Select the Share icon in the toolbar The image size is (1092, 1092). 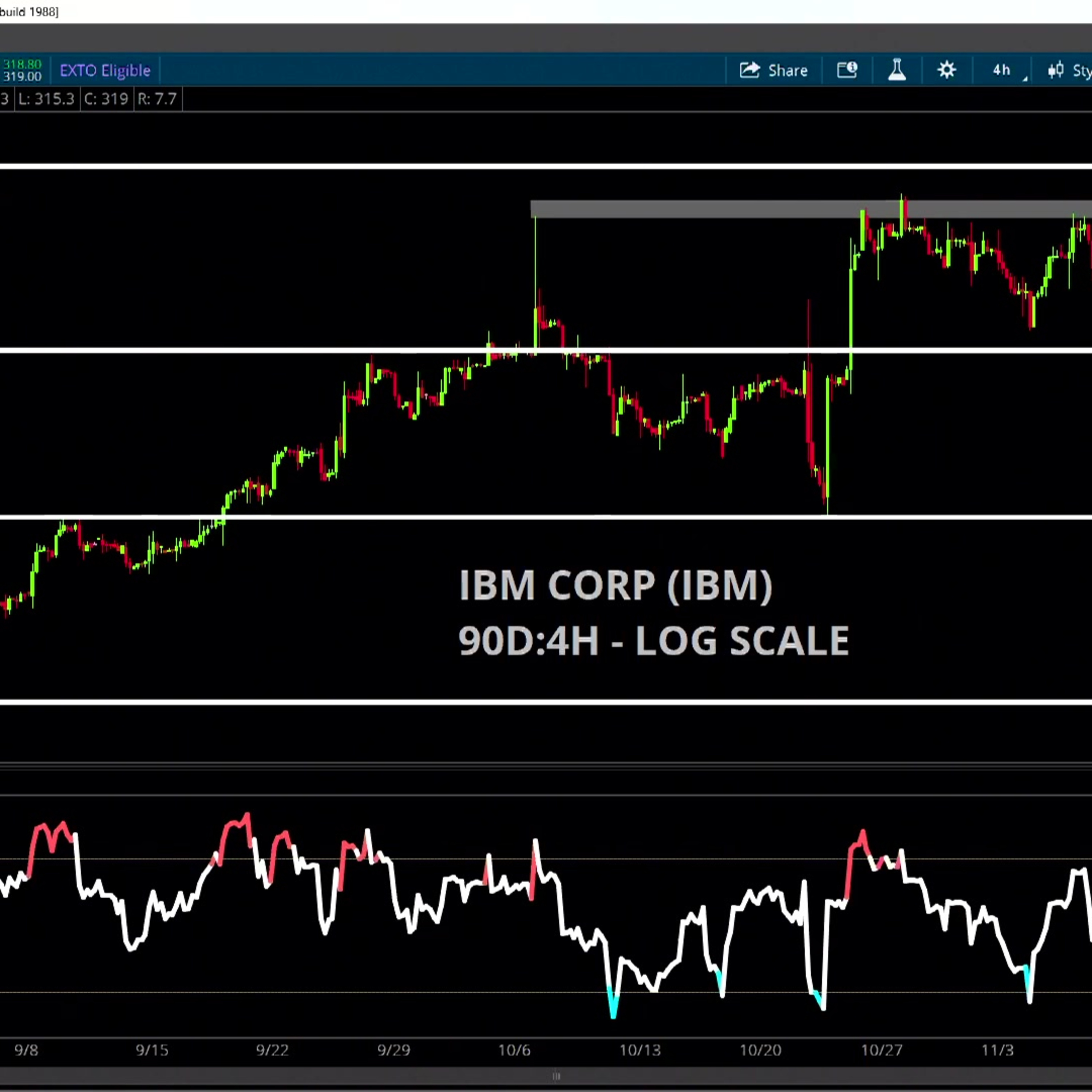[x=750, y=70]
